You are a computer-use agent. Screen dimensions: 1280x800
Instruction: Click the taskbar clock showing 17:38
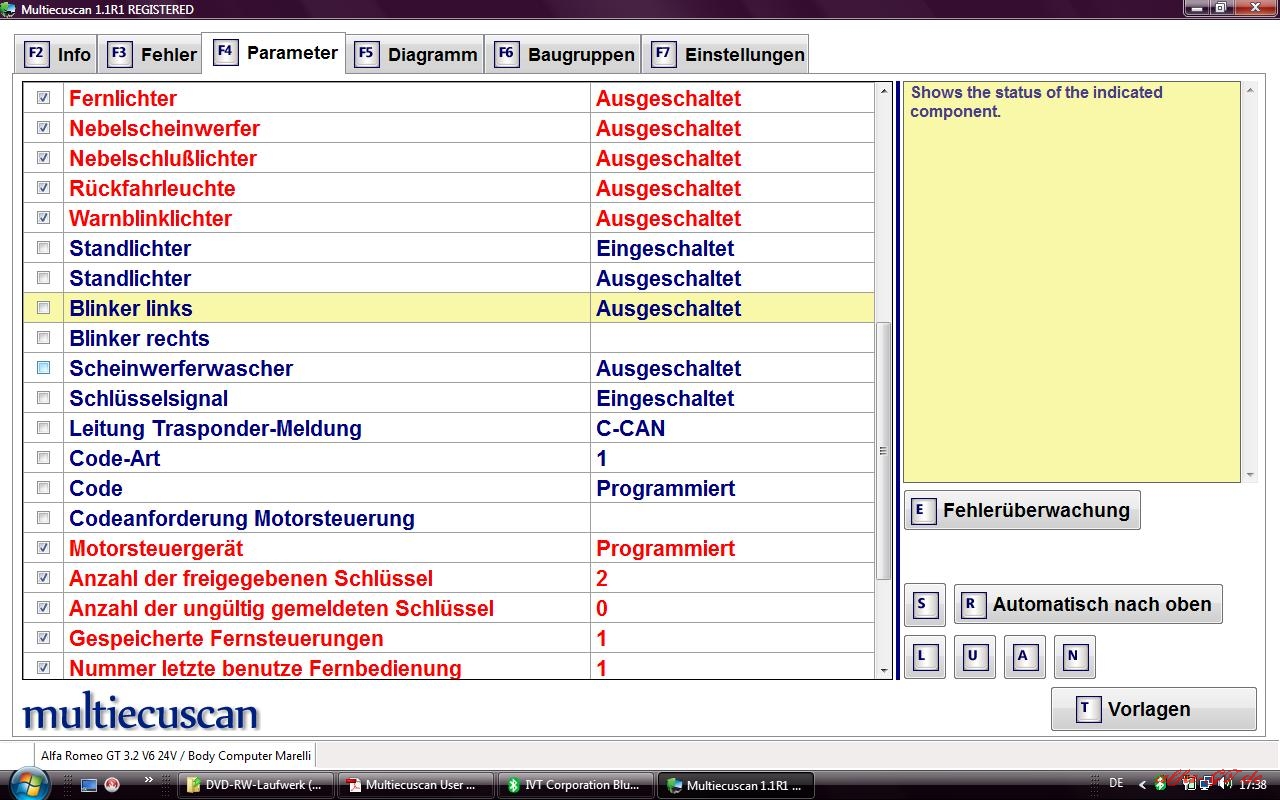click(1253, 785)
